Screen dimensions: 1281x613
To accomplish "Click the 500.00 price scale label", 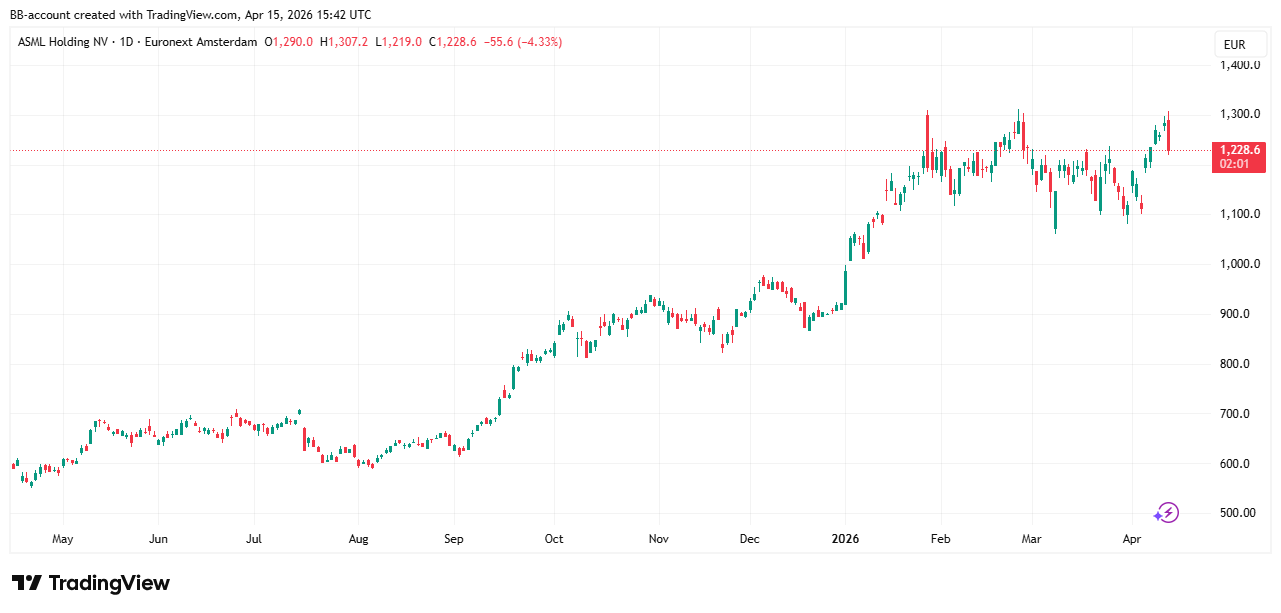I will click(1239, 513).
